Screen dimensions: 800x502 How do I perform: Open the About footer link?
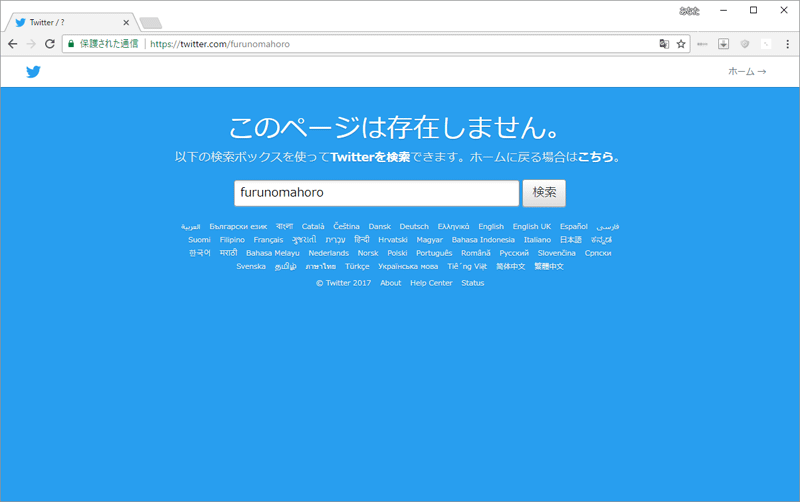pyautogui.click(x=390, y=283)
